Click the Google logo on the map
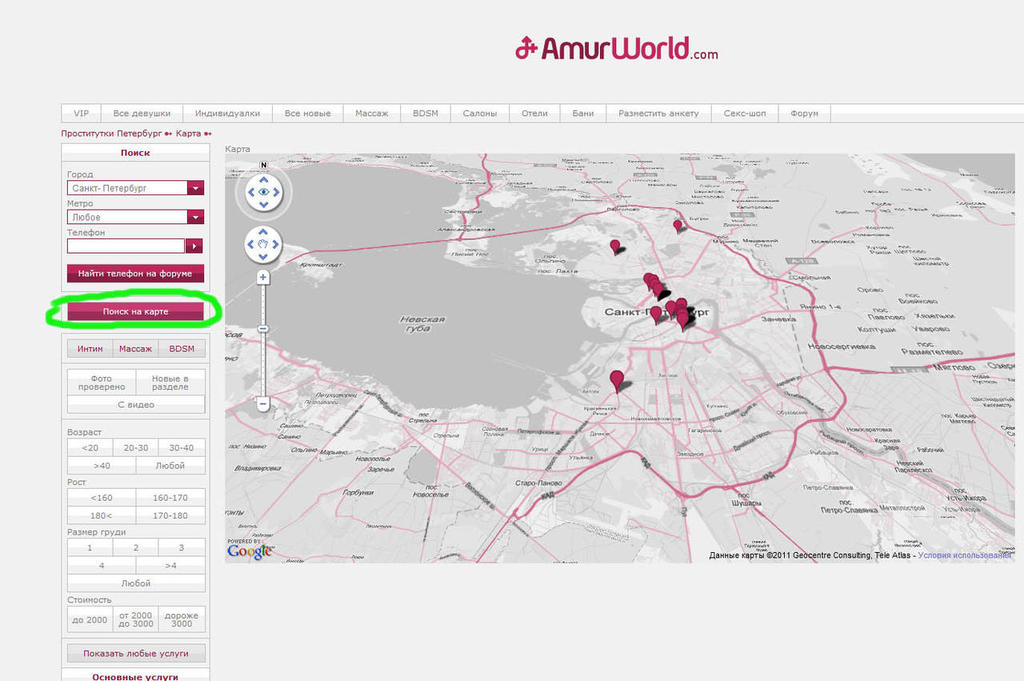 [249, 550]
